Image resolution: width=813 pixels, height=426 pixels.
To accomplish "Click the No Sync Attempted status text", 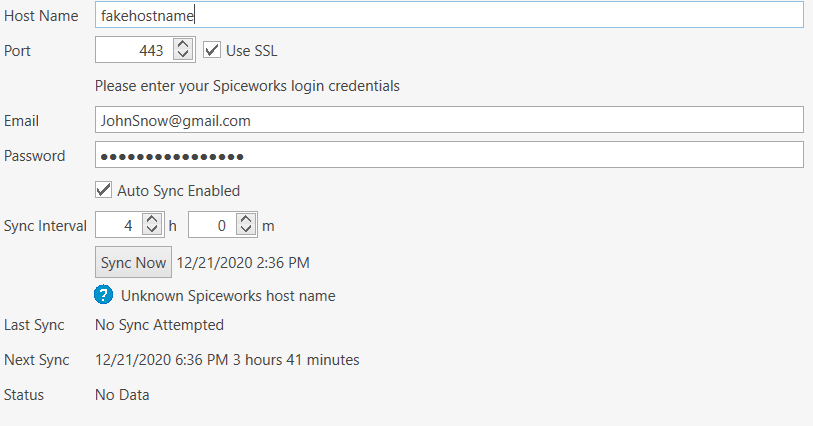I will 159,325.
